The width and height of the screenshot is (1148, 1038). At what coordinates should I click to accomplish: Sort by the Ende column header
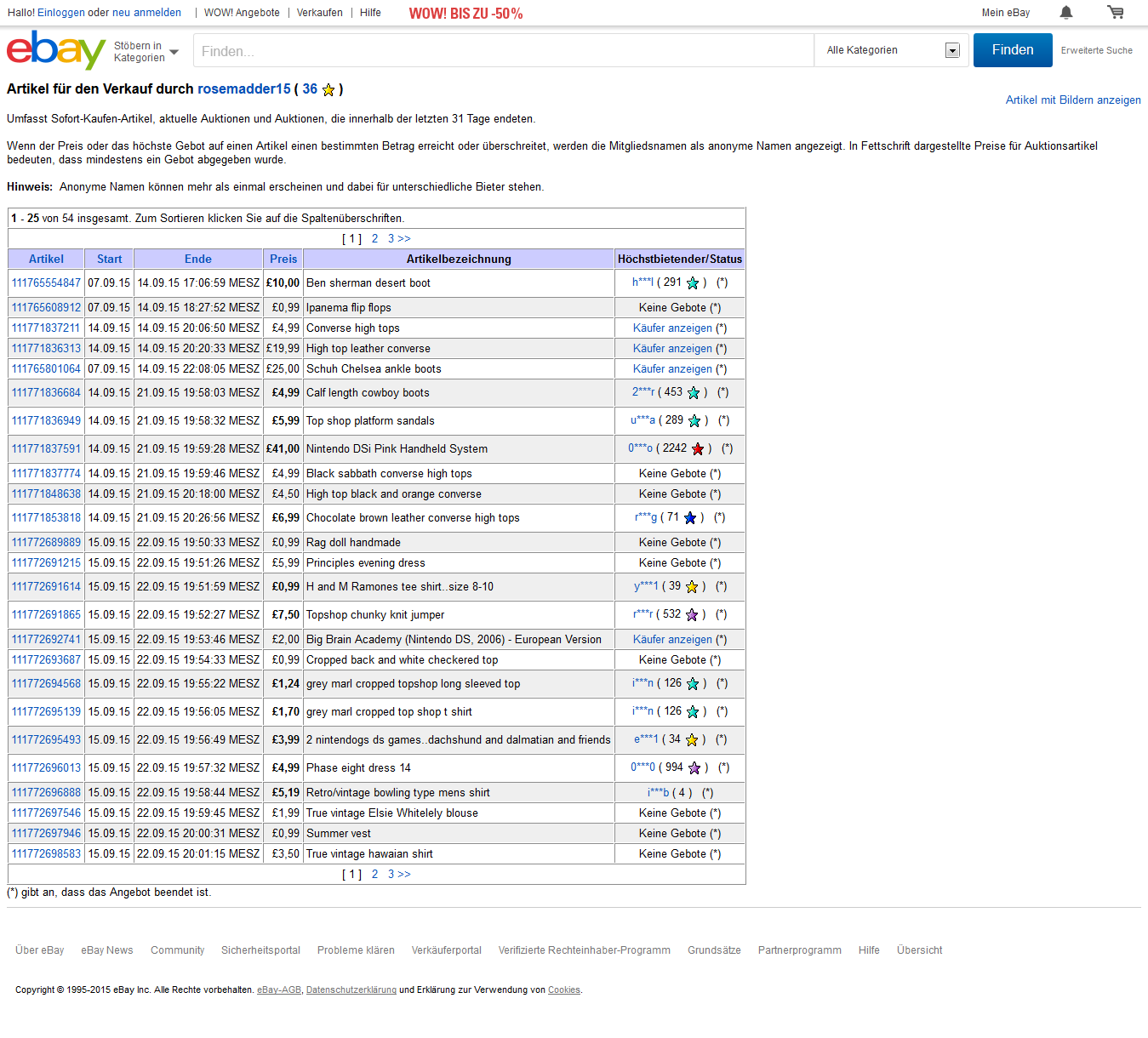(198, 259)
